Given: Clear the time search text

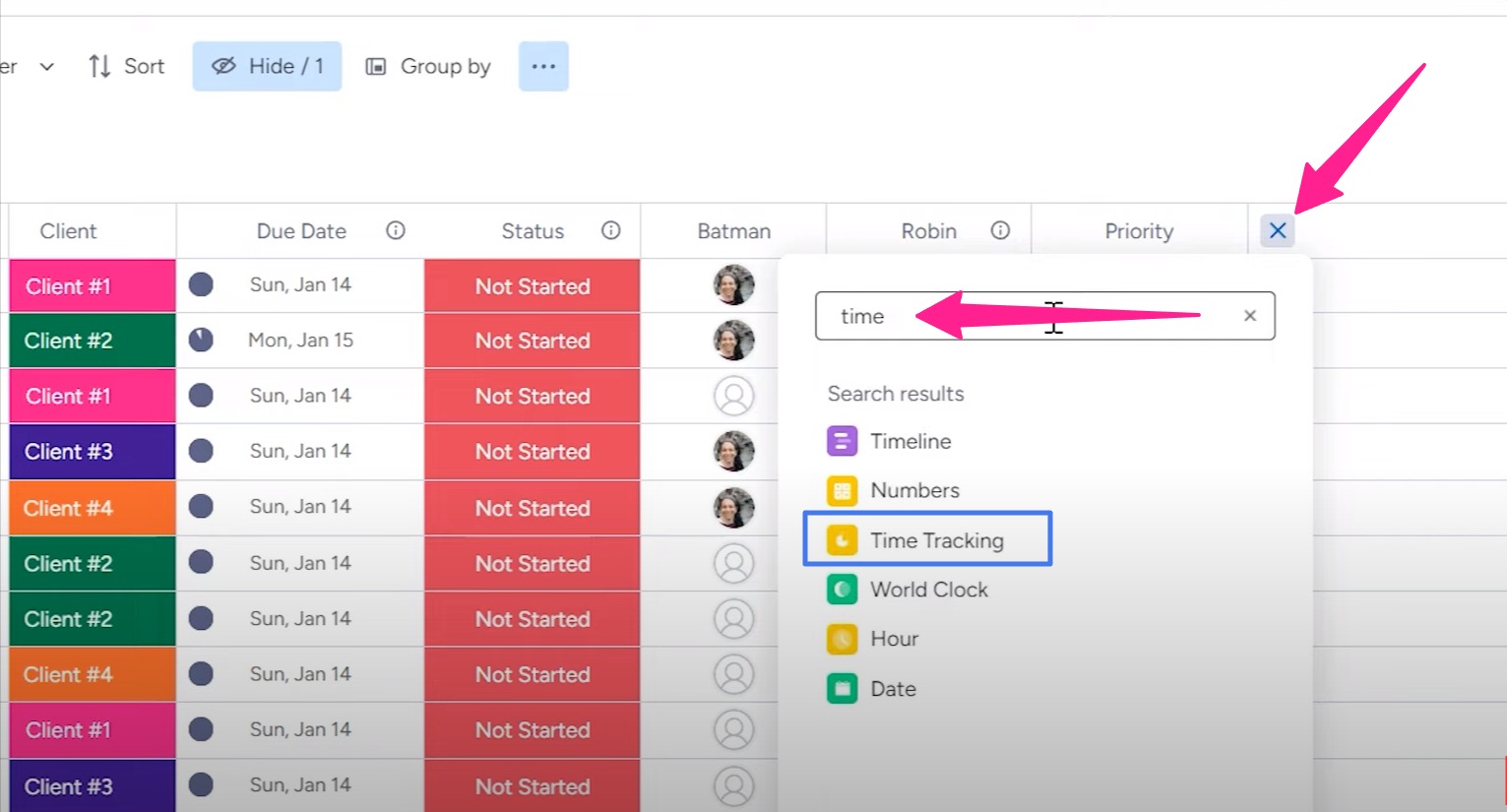Looking at the screenshot, I should tap(1249, 316).
